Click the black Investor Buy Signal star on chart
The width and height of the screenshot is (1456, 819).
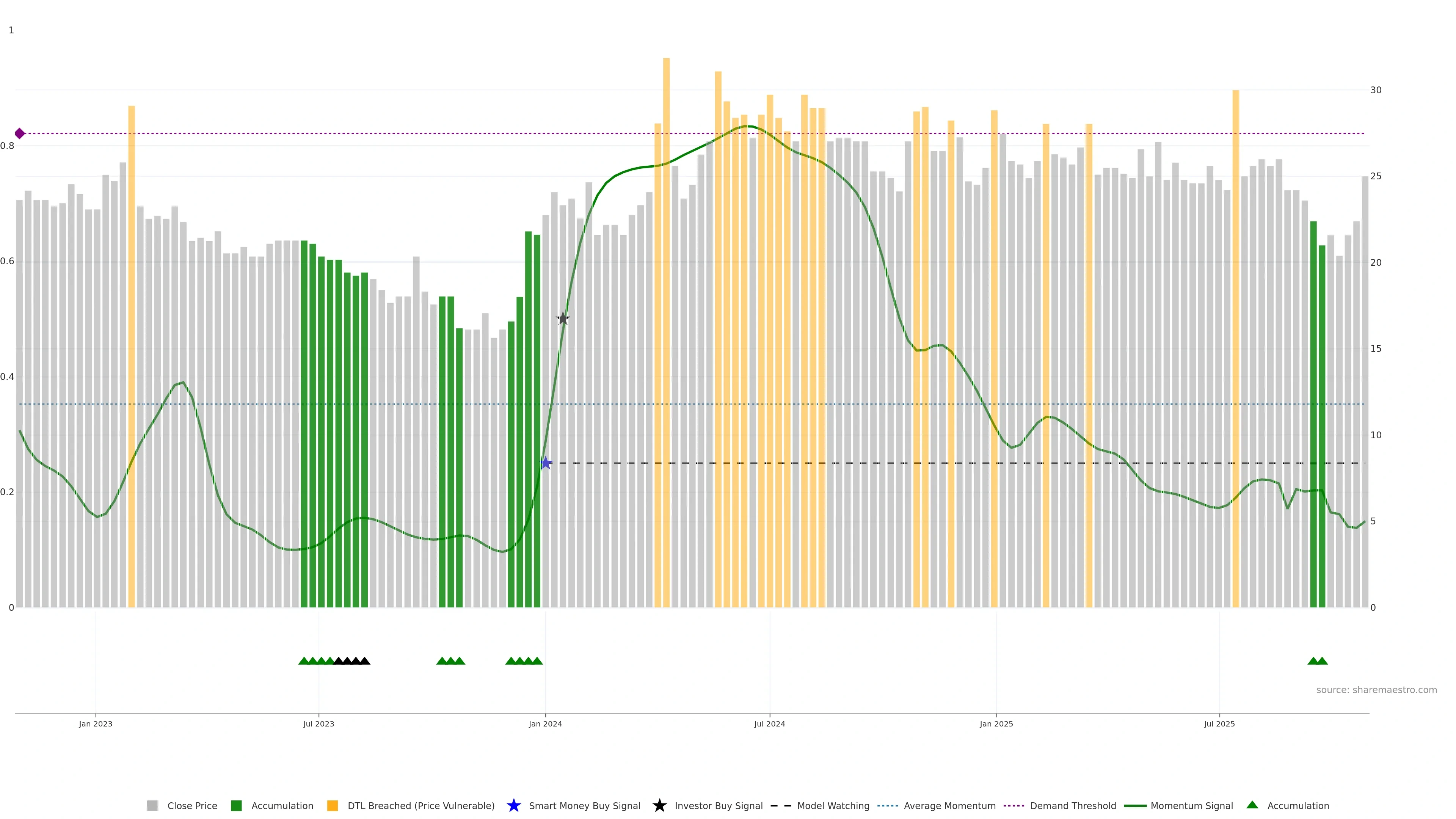(x=562, y=319)
